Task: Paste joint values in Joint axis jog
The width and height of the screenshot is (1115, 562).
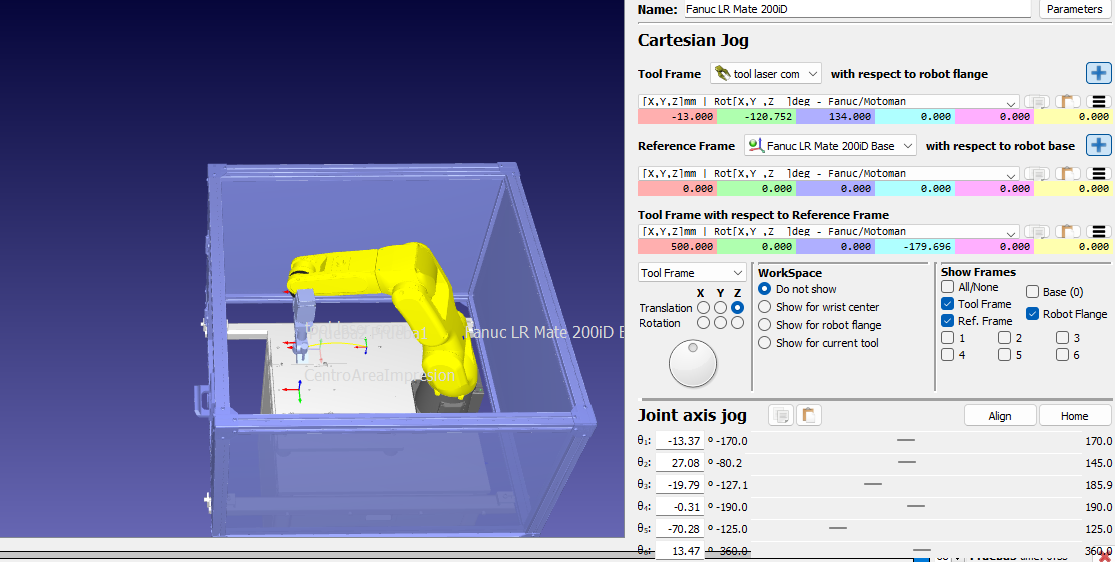Action: (x=809, y=416)
